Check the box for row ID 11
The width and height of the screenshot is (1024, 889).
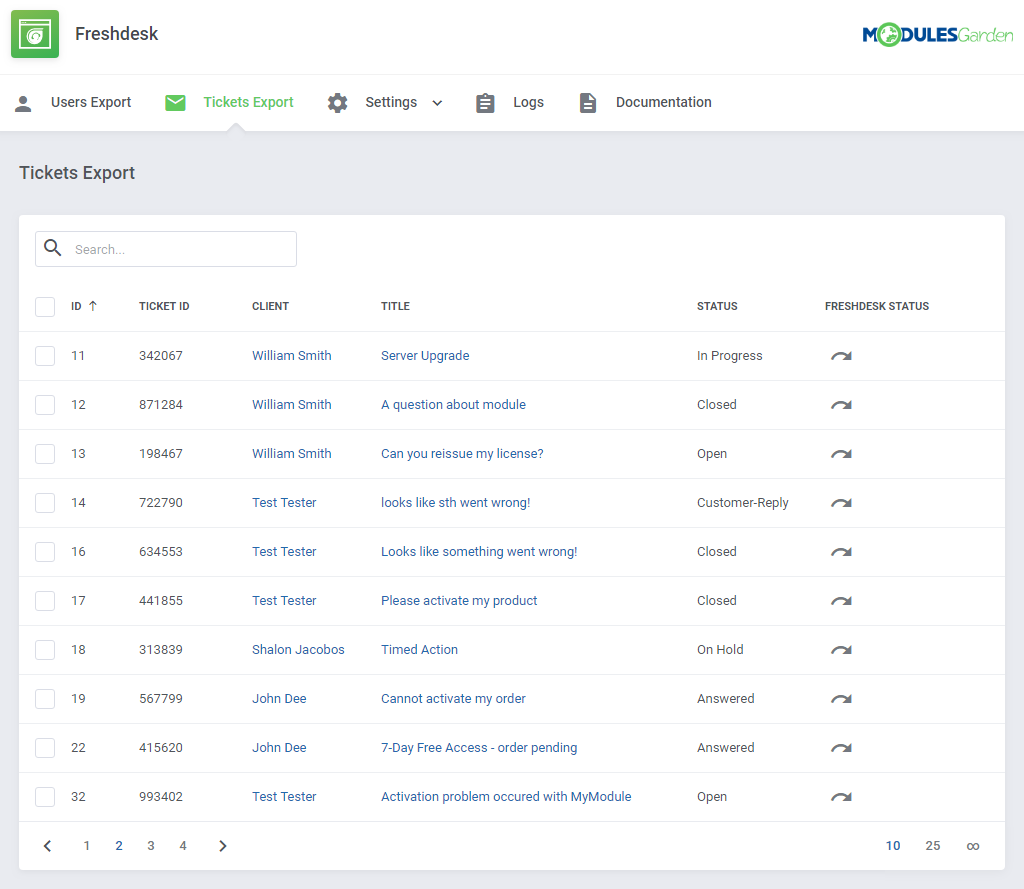pos(45,356)
